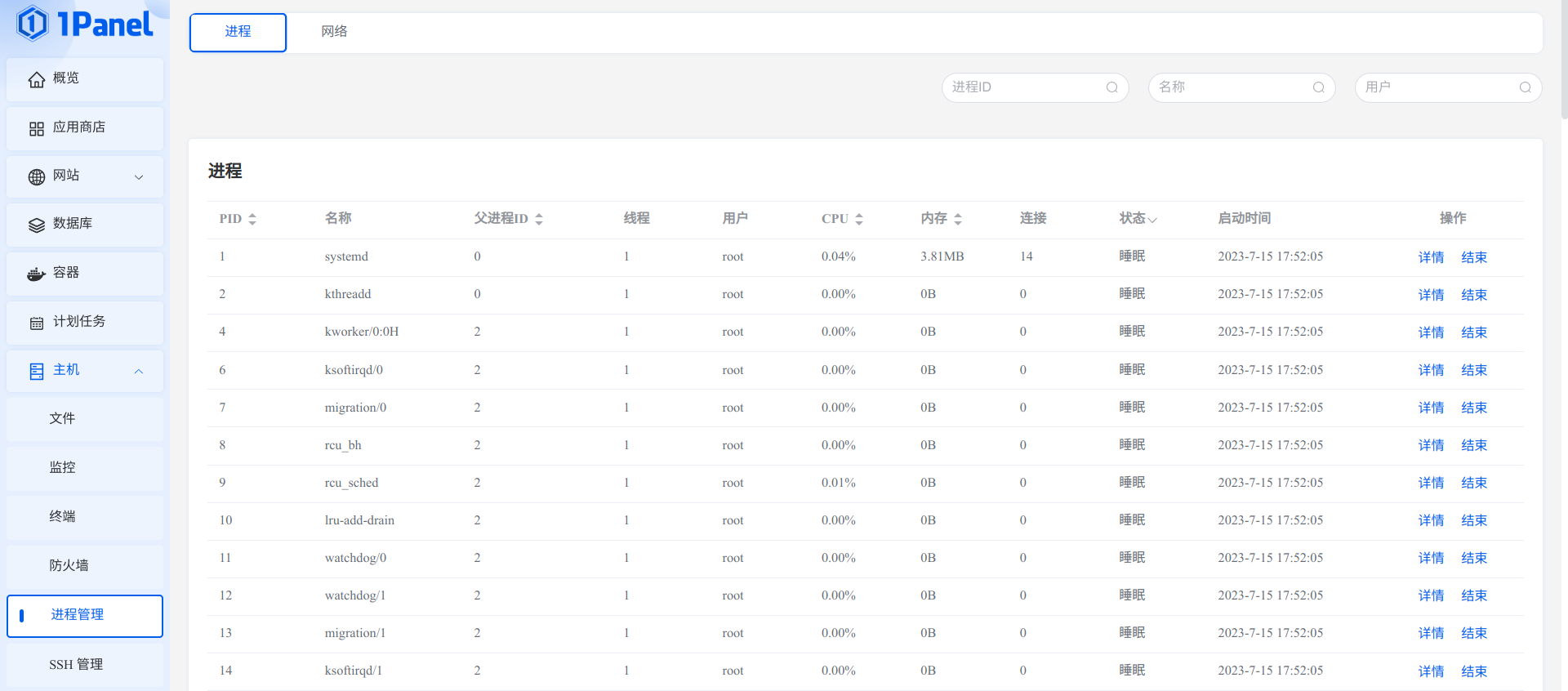
Task: View 详情 for lru-add-drain process
Action: pyautogui.click(x=1431, y=520)
